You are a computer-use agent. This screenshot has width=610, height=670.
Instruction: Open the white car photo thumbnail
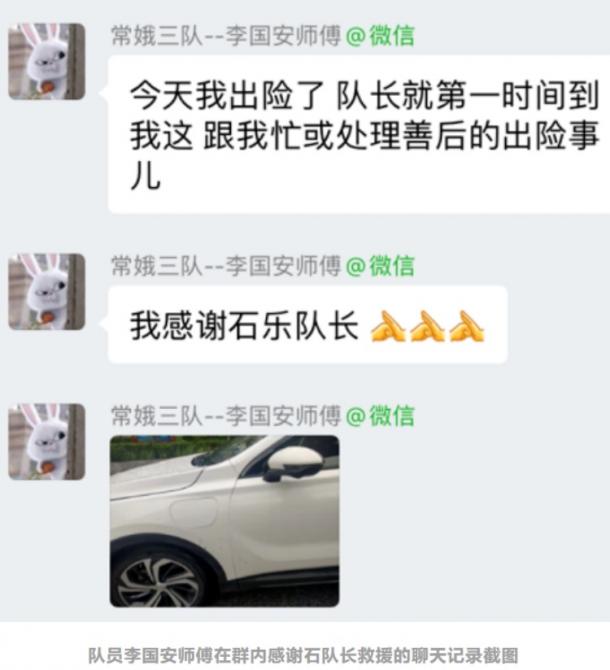[225, 521]
